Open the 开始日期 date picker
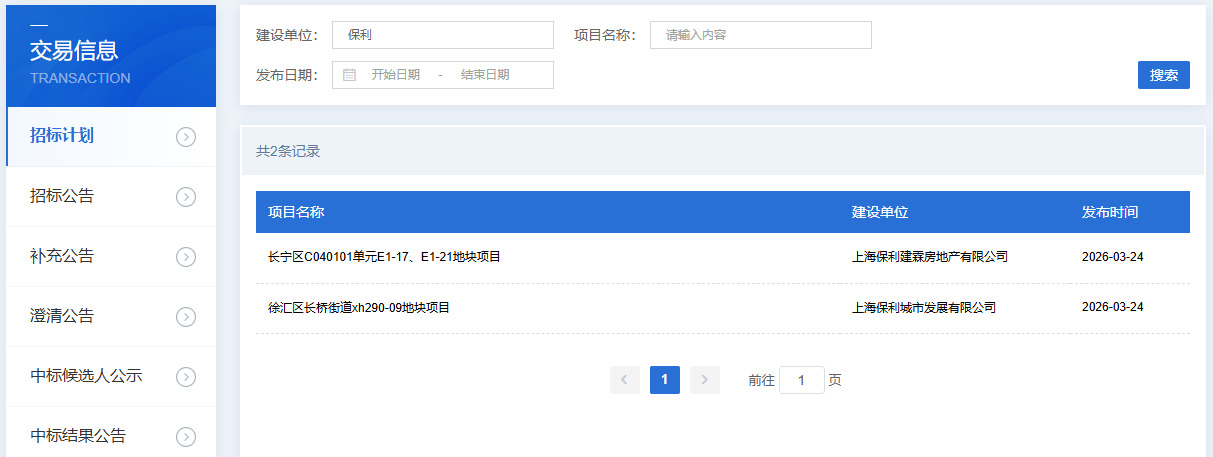The width and height of the screenshot is (1213, 457). [x=395, y=75]
